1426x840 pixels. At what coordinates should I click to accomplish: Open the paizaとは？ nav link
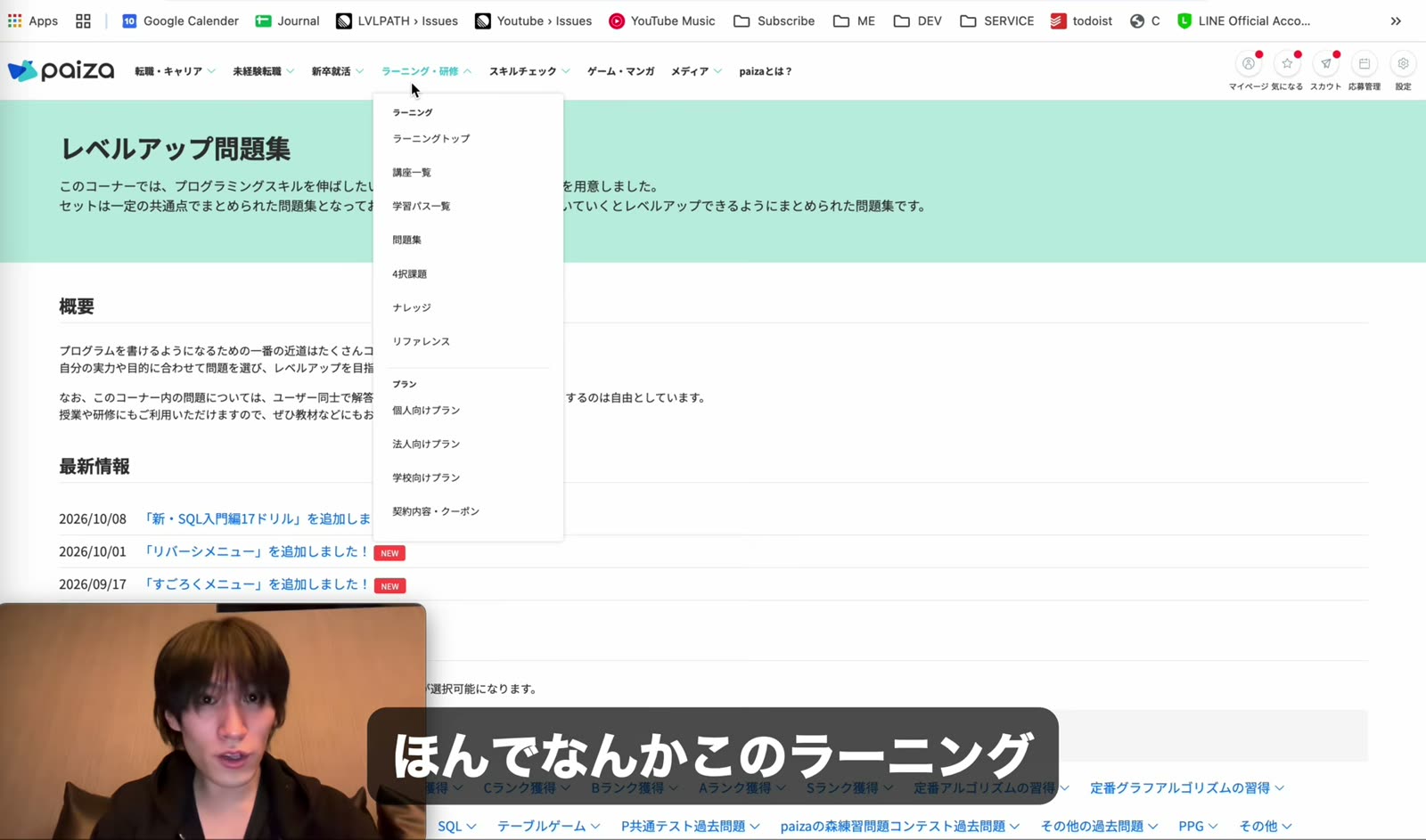coord(766,71)
